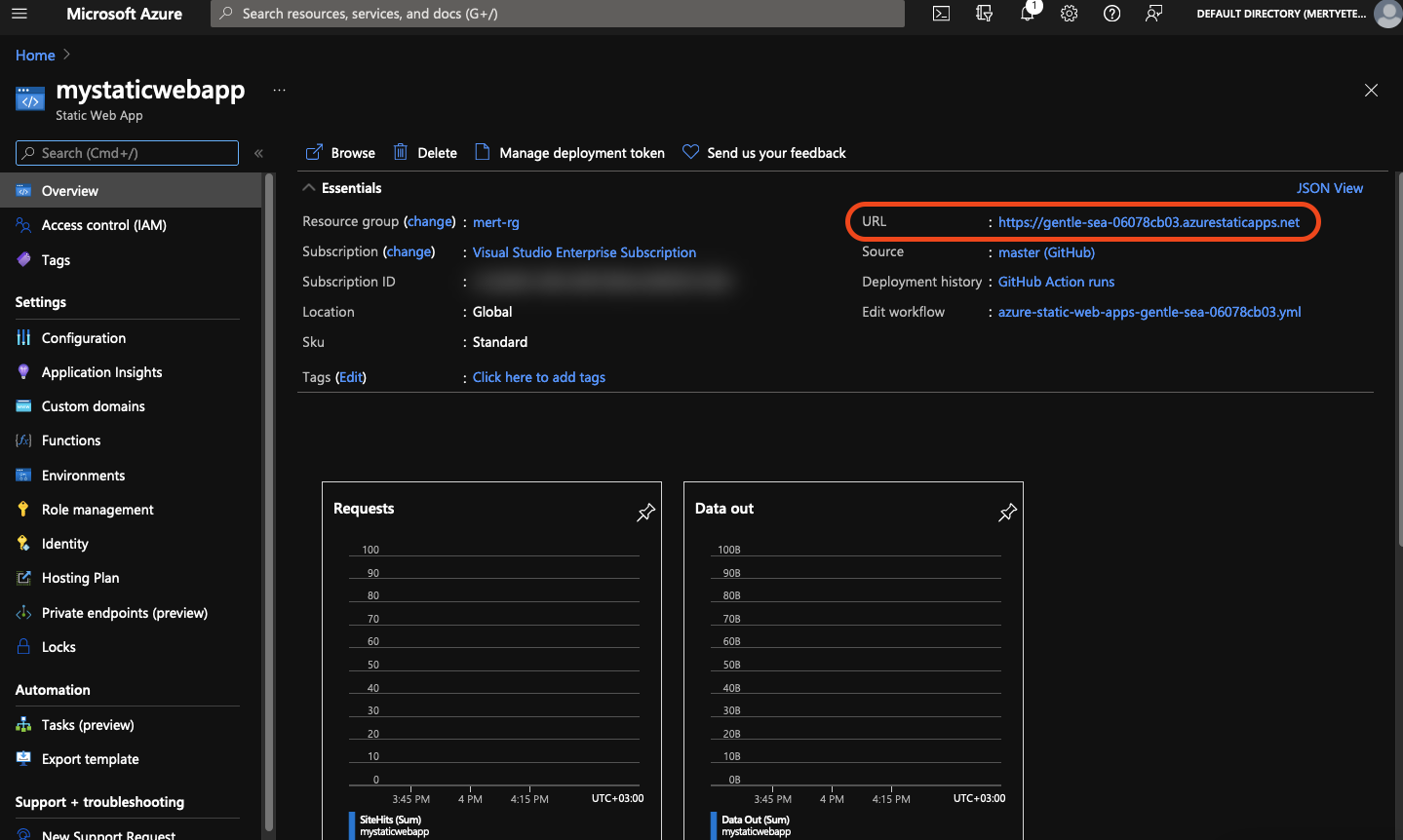Open Visual Studio Enterprise Subscription link

(584, 252)
